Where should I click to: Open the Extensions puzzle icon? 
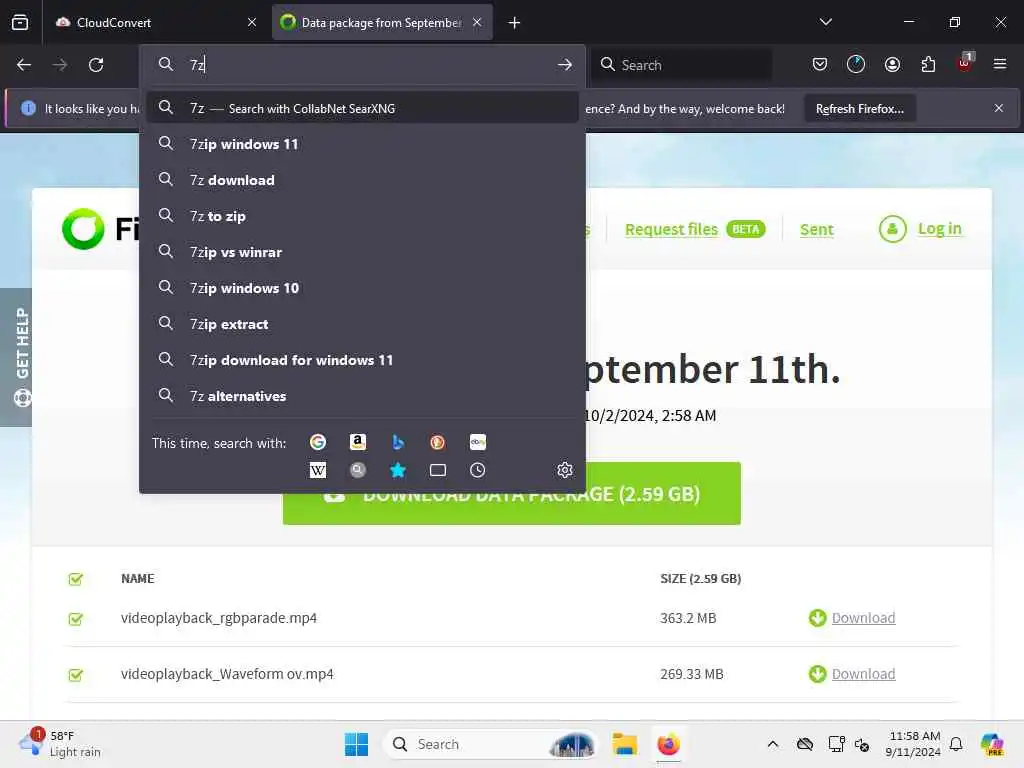(928, 64)
